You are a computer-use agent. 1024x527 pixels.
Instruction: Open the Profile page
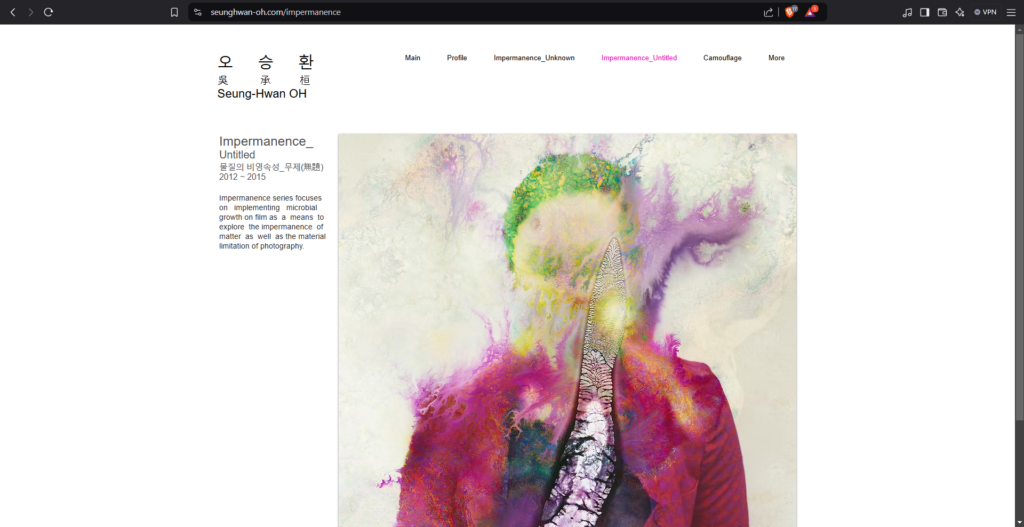(x=457, y=58)
